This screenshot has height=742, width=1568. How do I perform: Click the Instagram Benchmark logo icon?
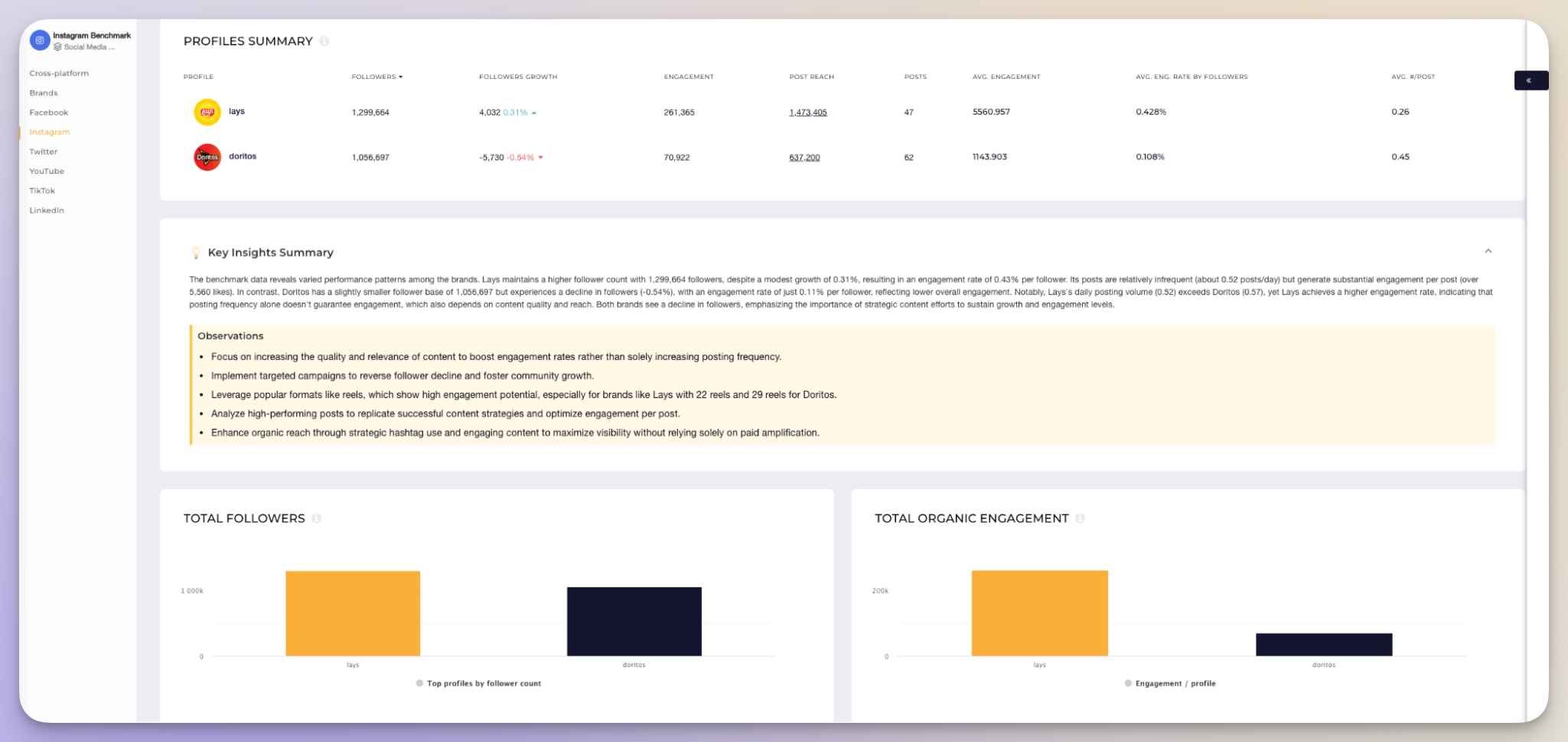(x=40, y=40)
